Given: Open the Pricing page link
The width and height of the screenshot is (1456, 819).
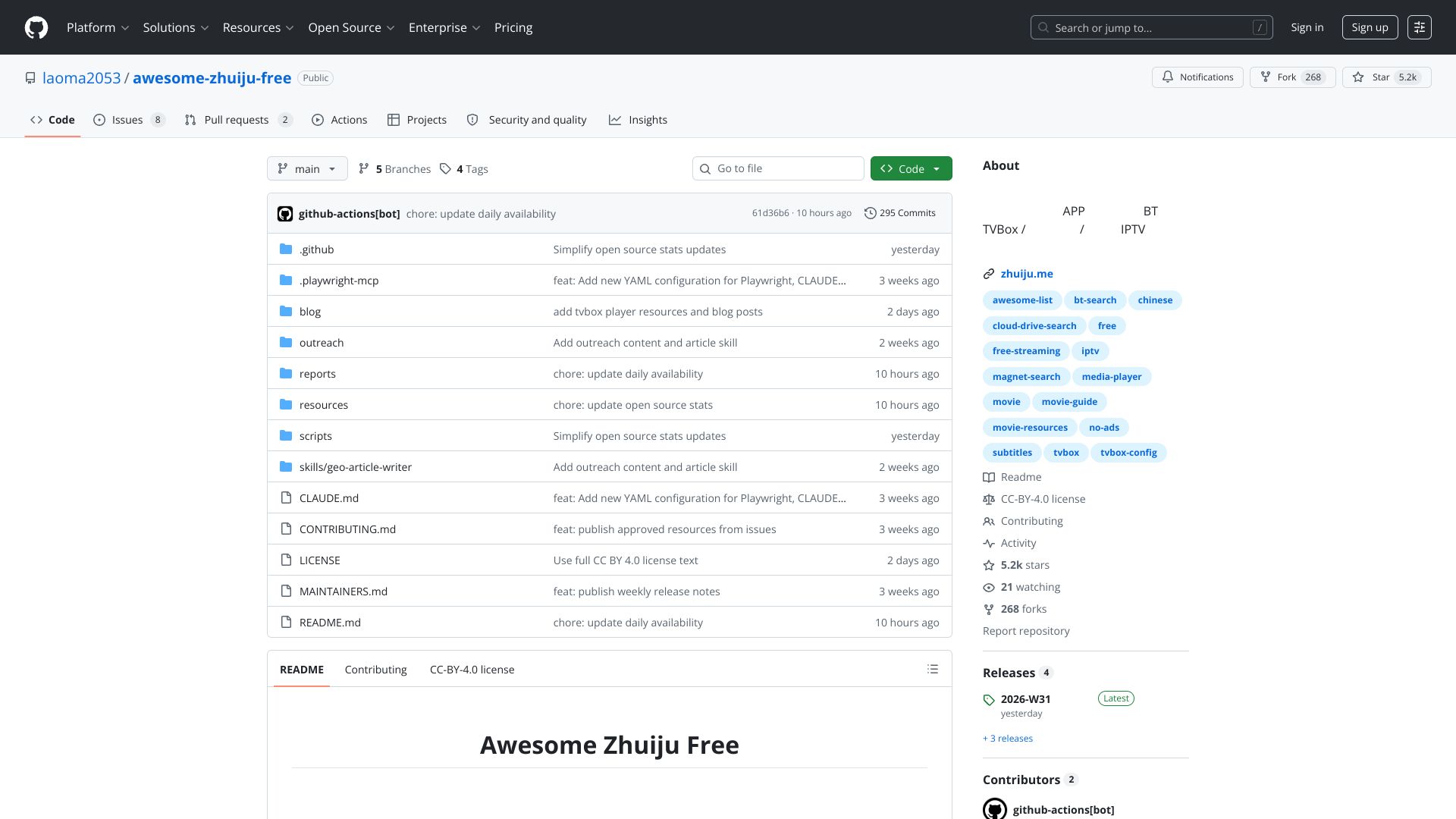Looking at the screenshot, I should pyautogui.click(x=513, y=27).
